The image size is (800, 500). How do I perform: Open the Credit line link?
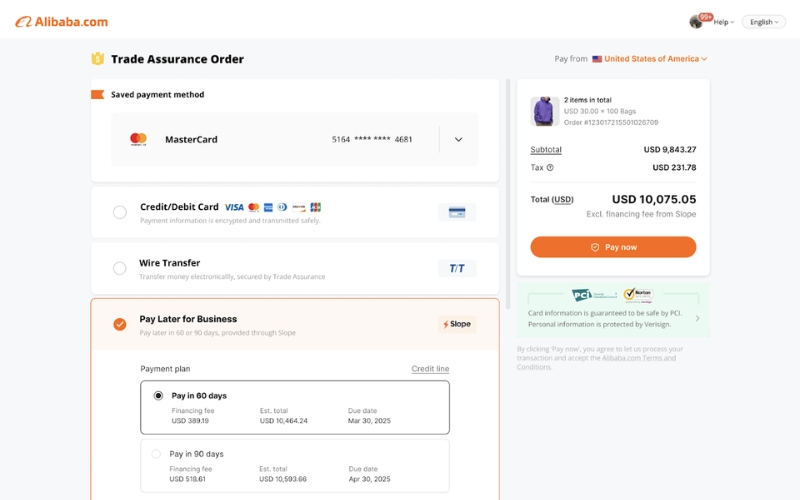(430, 369)
